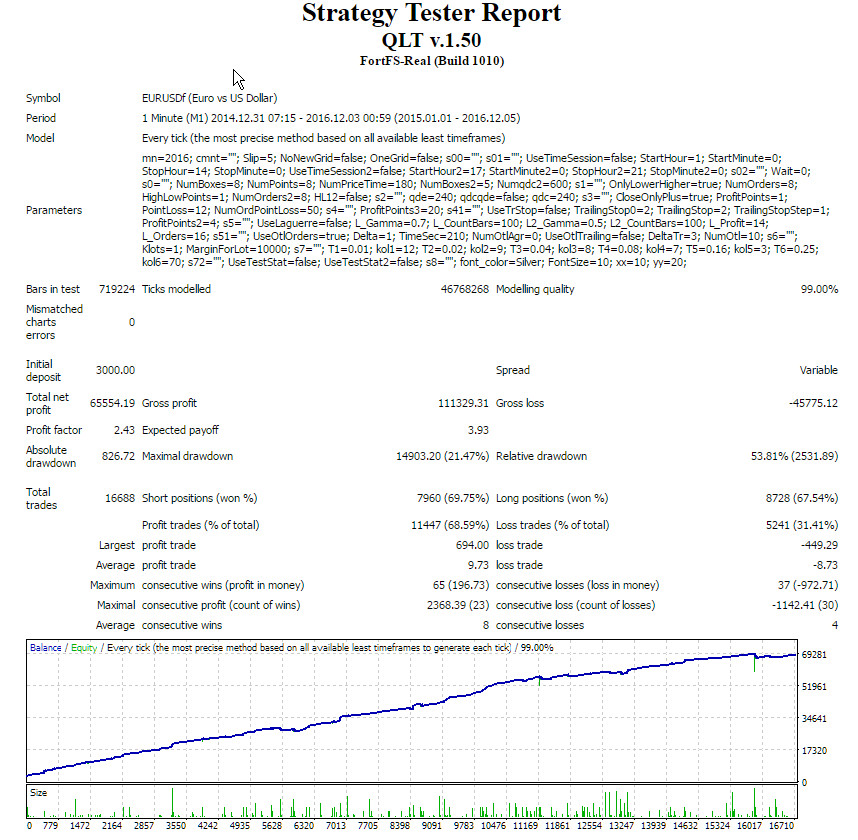Click the 'Maximal drawdown' label
858x840 pixels.
(x=187, y=456)
